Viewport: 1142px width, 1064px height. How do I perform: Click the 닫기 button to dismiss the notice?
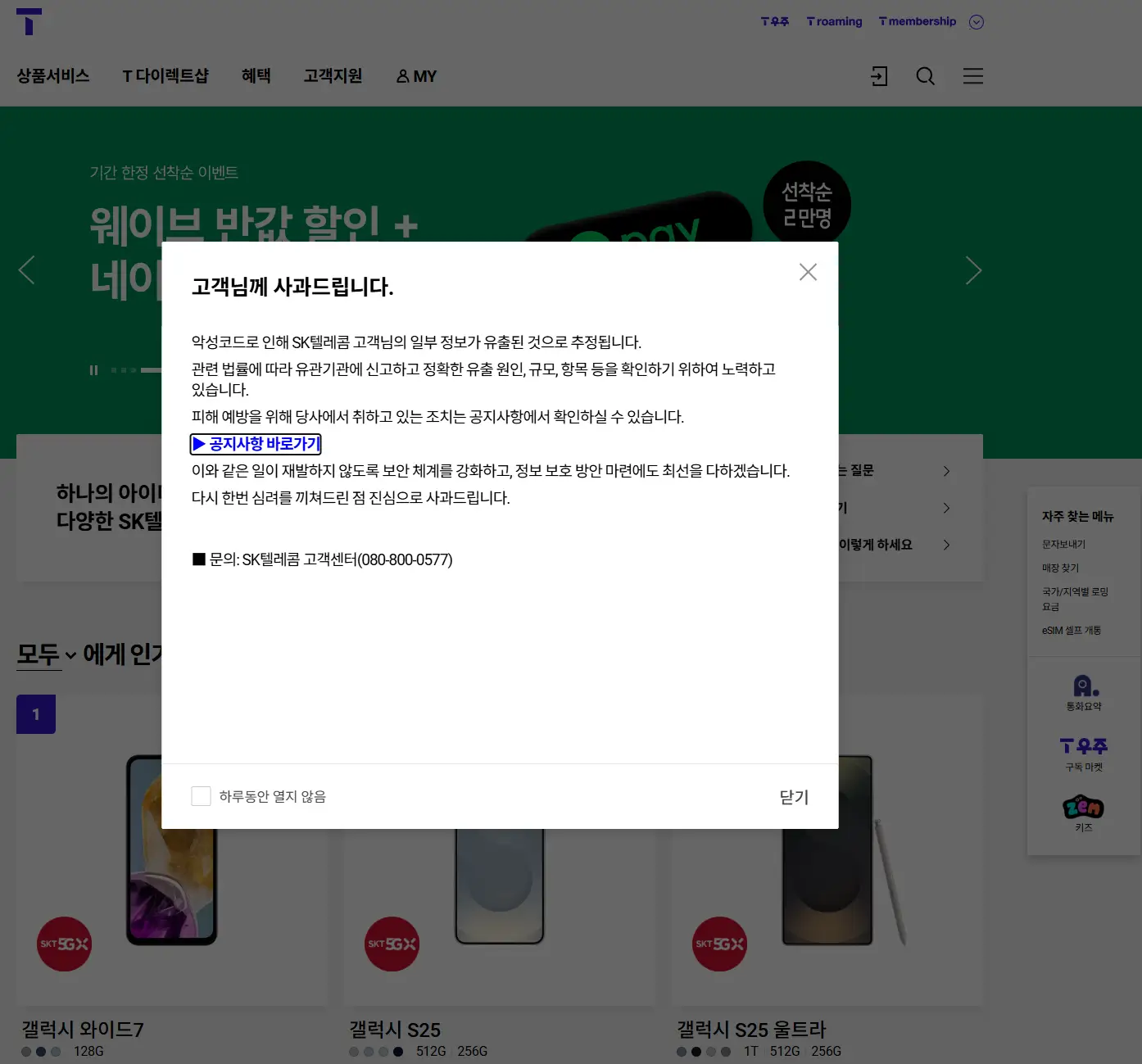pyautogui.click(x=792, y=795)
